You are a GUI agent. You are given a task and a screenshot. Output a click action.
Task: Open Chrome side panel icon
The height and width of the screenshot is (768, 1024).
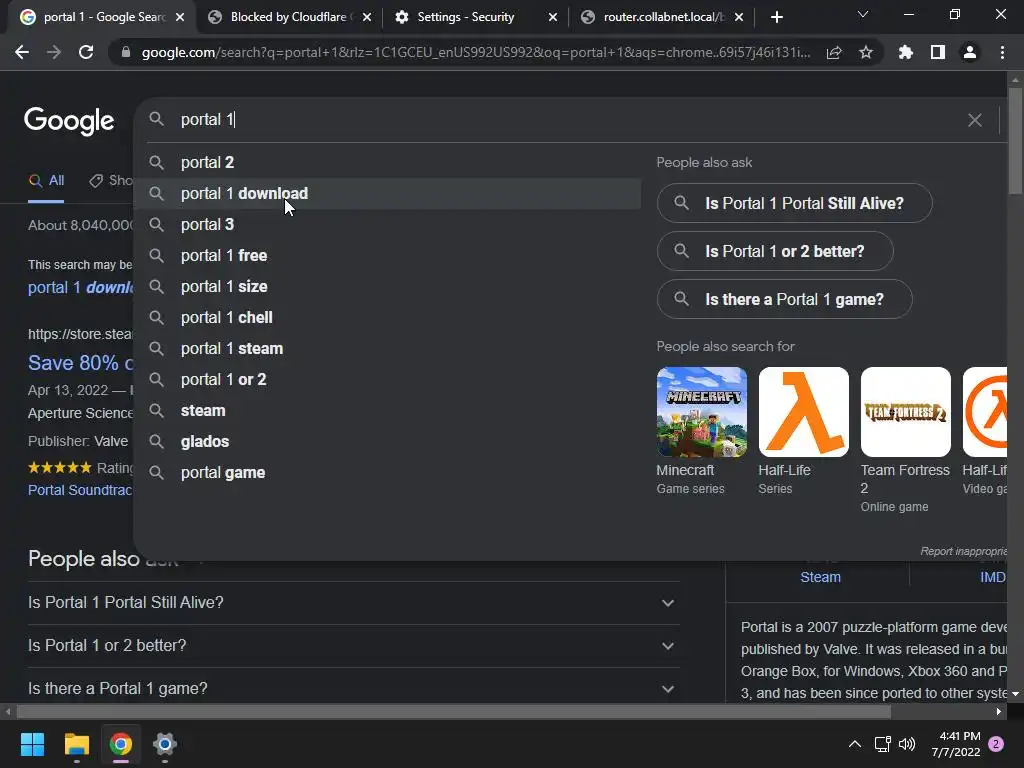coord(938,52)
